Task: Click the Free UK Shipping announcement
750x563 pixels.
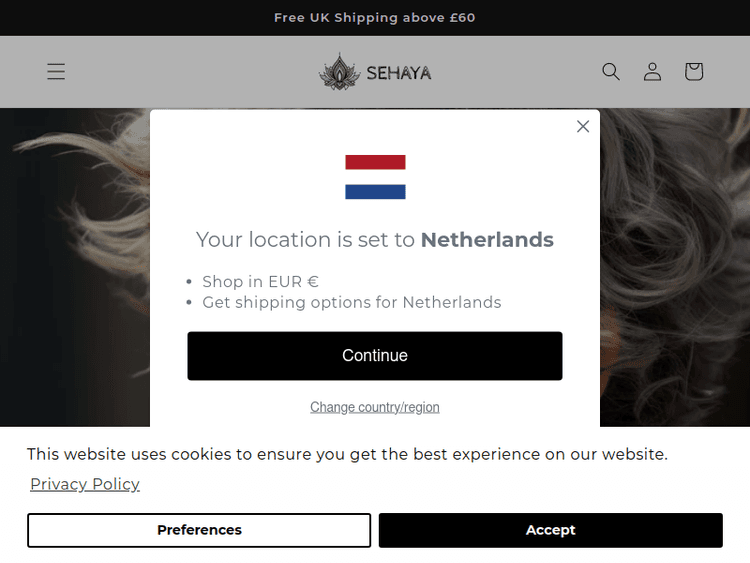Action: (x=375, y=18)
